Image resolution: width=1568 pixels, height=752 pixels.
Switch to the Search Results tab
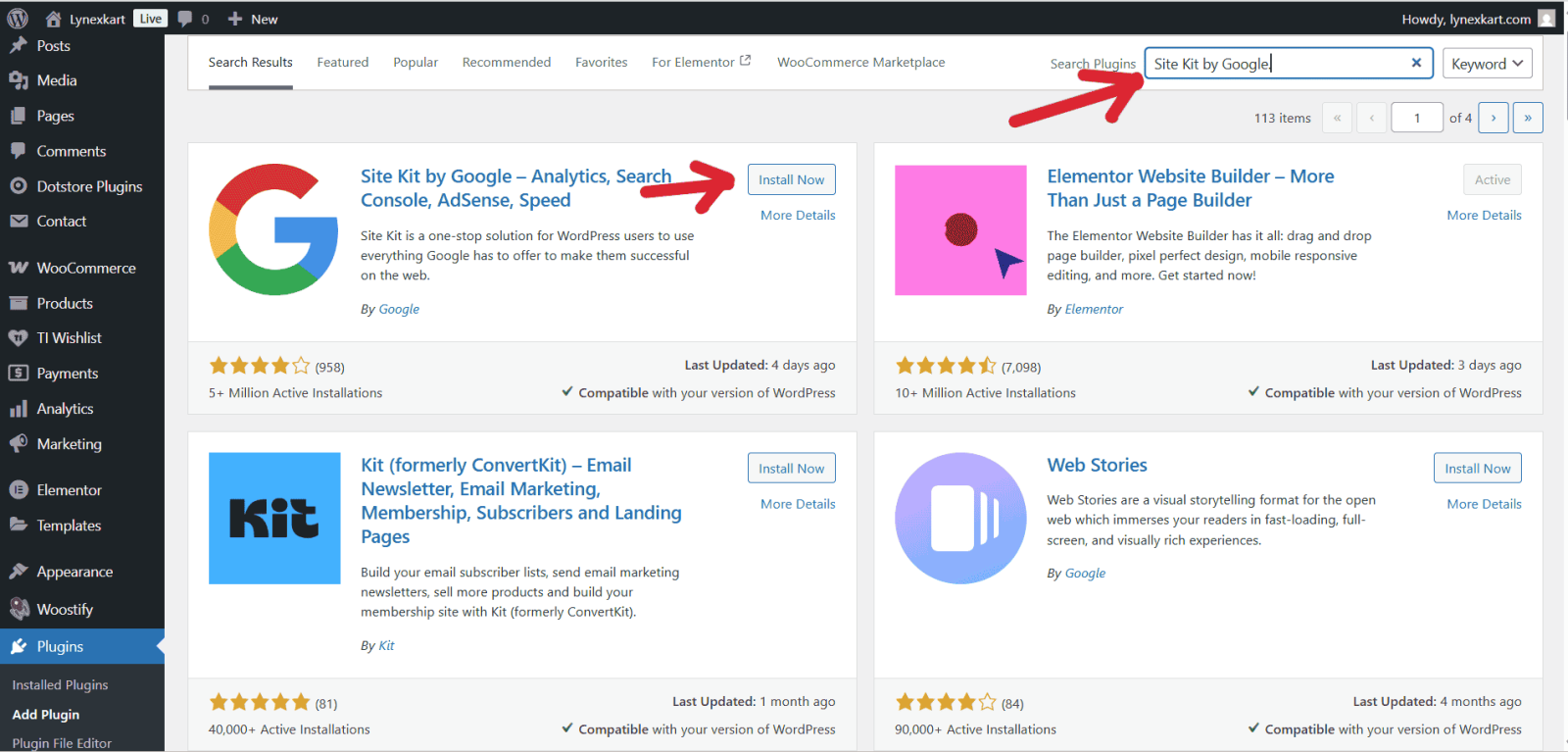coord(250,63)
